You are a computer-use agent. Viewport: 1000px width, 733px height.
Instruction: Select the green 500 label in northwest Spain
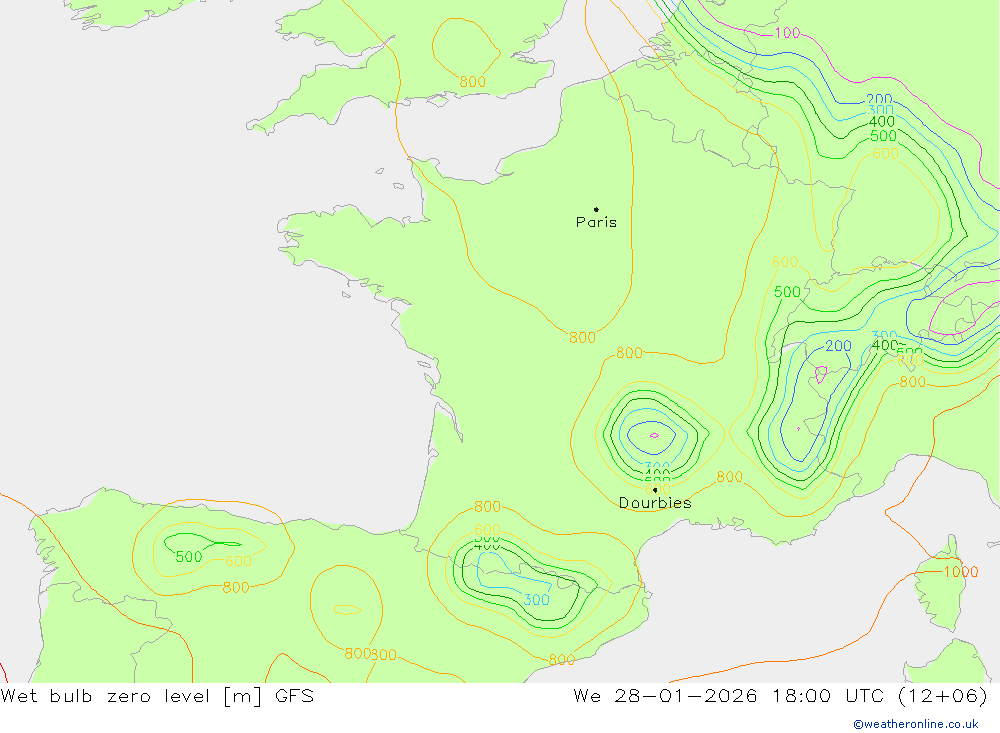[188, 557]
